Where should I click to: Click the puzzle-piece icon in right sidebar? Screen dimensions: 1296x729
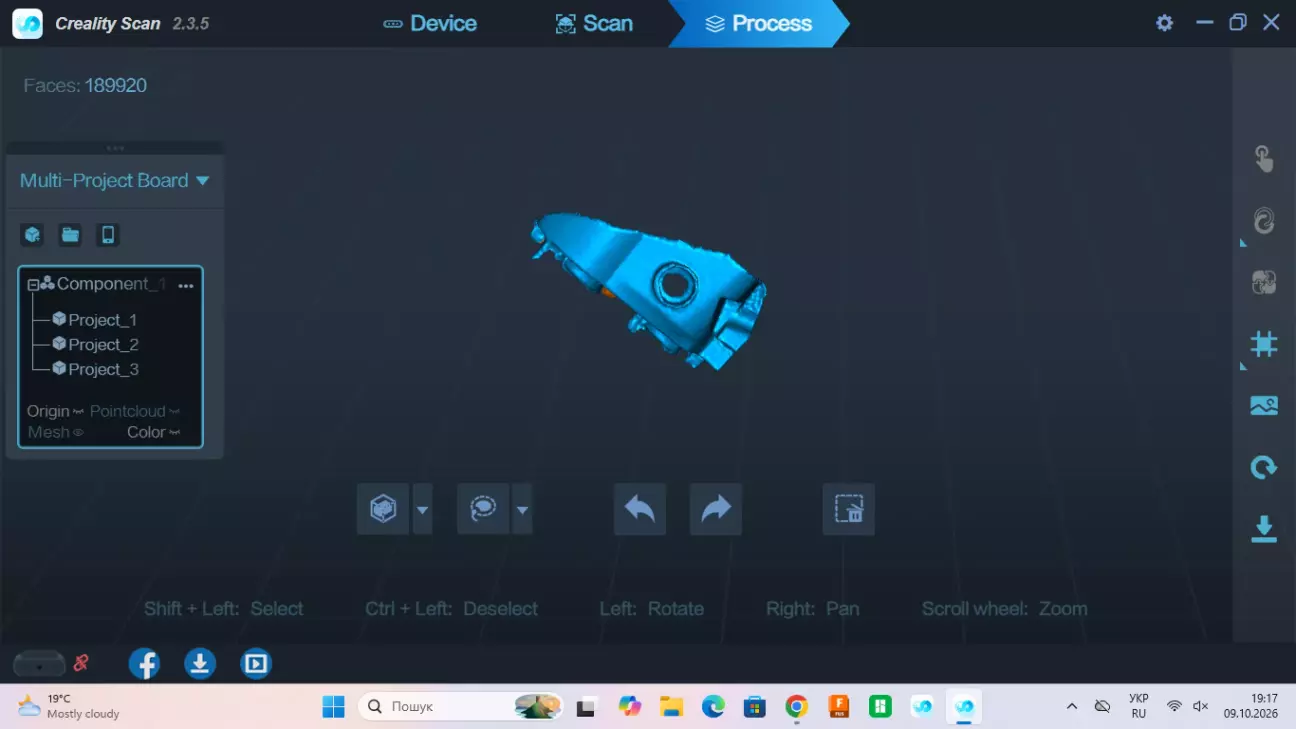(1264, 282)
